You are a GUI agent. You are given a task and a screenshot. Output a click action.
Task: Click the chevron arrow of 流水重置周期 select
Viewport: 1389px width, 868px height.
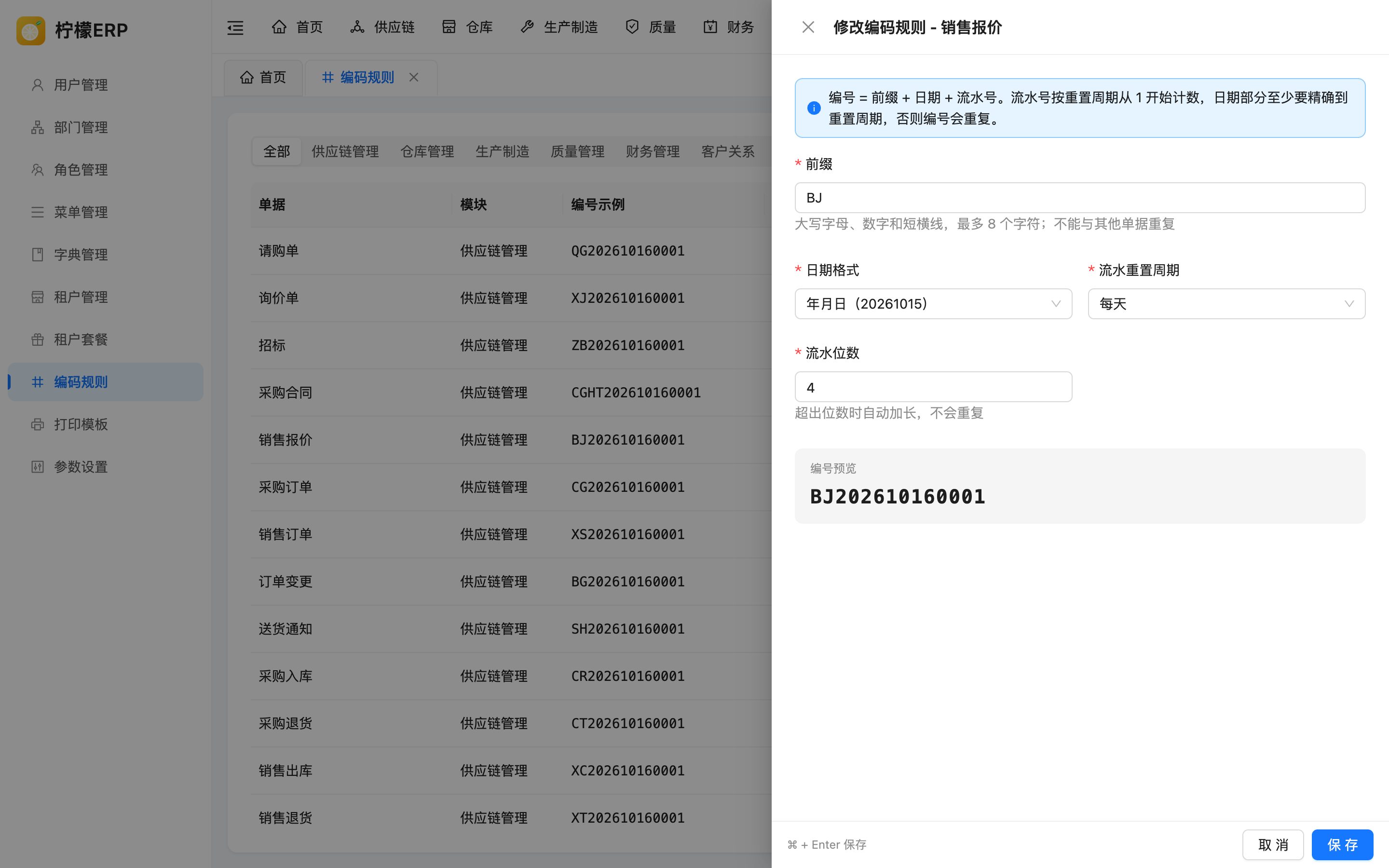pyautogui.click(x=1349, y=304)
